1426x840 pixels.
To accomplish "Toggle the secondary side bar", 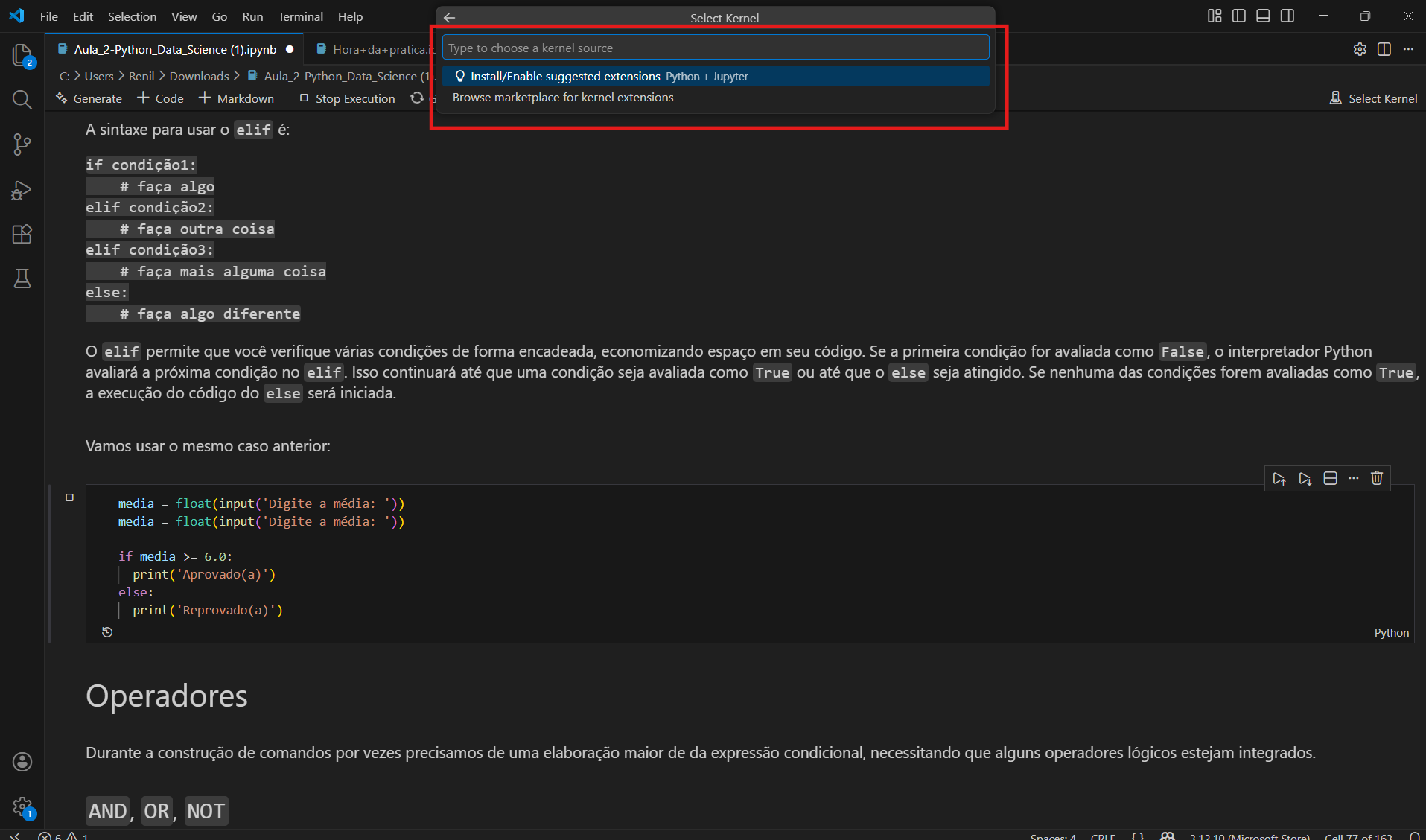I will click(1287, 16).
